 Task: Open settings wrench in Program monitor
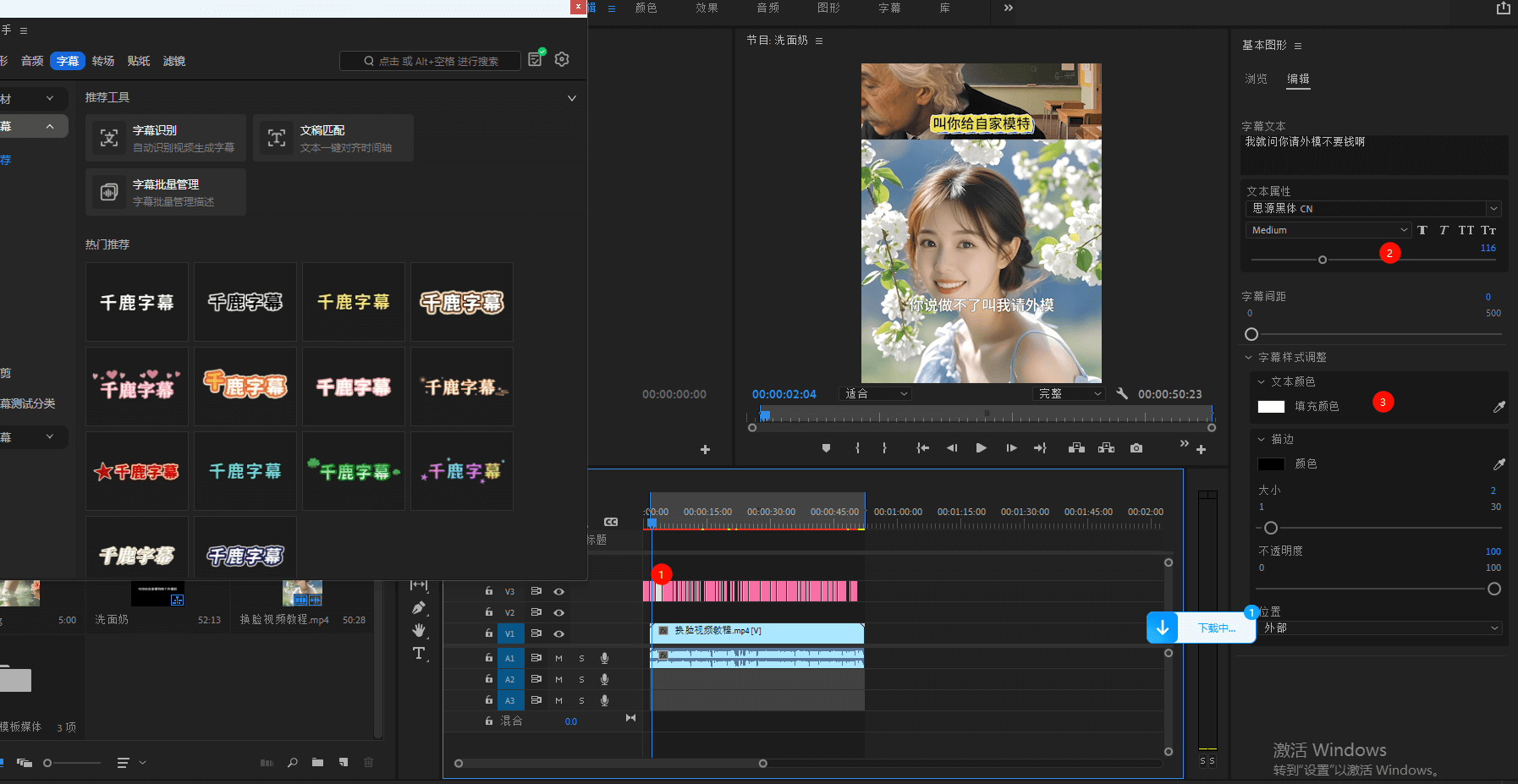coord(1122,393)
